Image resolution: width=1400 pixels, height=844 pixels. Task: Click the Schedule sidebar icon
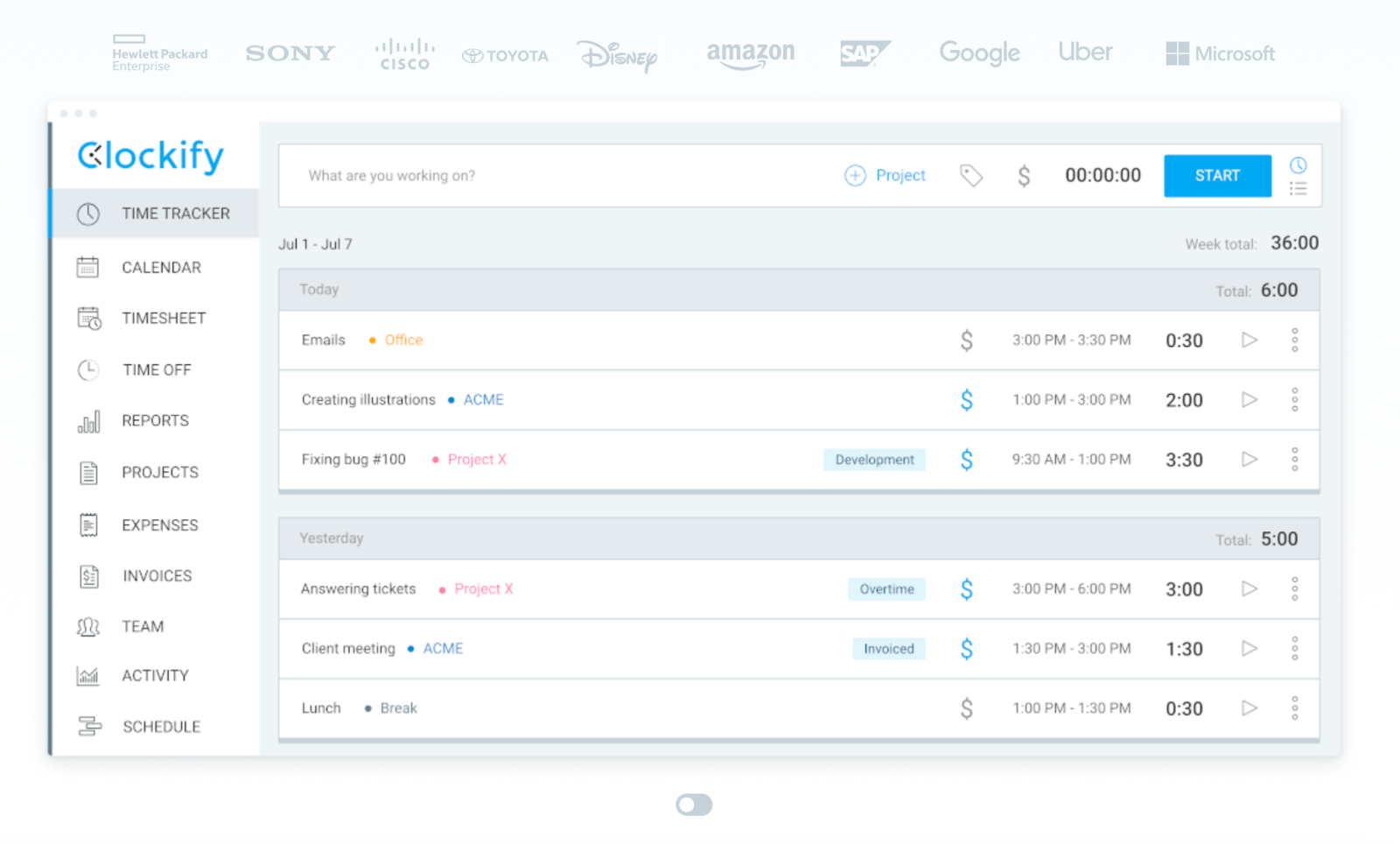89,726
